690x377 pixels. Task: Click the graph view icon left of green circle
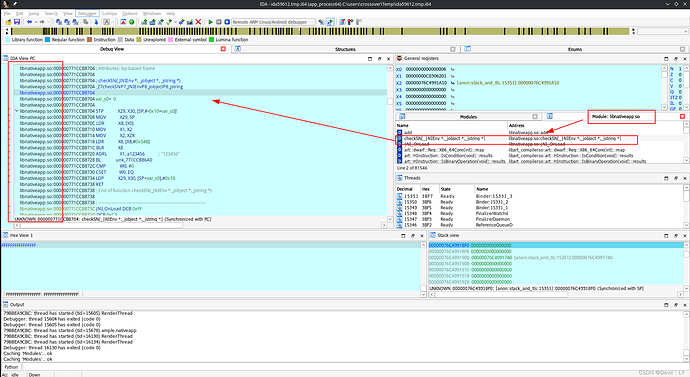click(123, 22)
